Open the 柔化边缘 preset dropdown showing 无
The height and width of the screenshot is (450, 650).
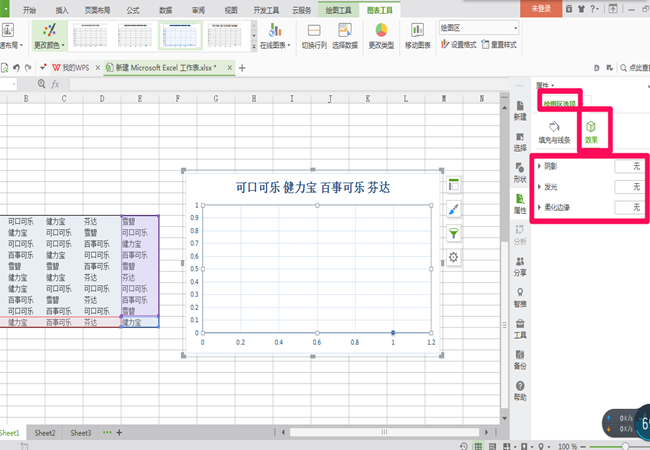tap(629, 207)
